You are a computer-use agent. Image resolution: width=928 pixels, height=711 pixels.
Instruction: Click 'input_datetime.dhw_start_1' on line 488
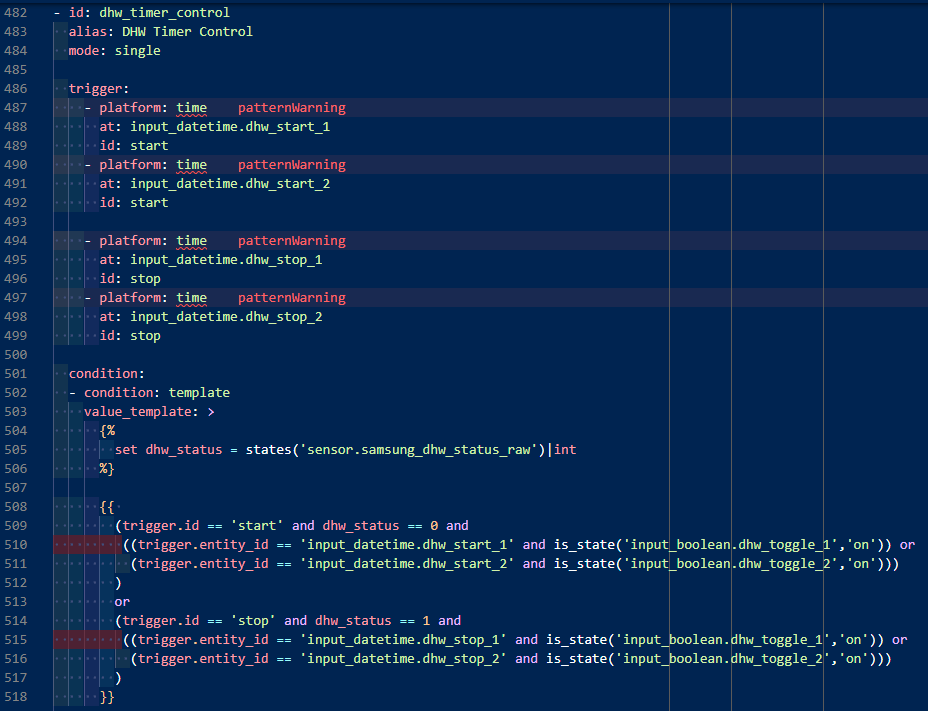(229, 127)
